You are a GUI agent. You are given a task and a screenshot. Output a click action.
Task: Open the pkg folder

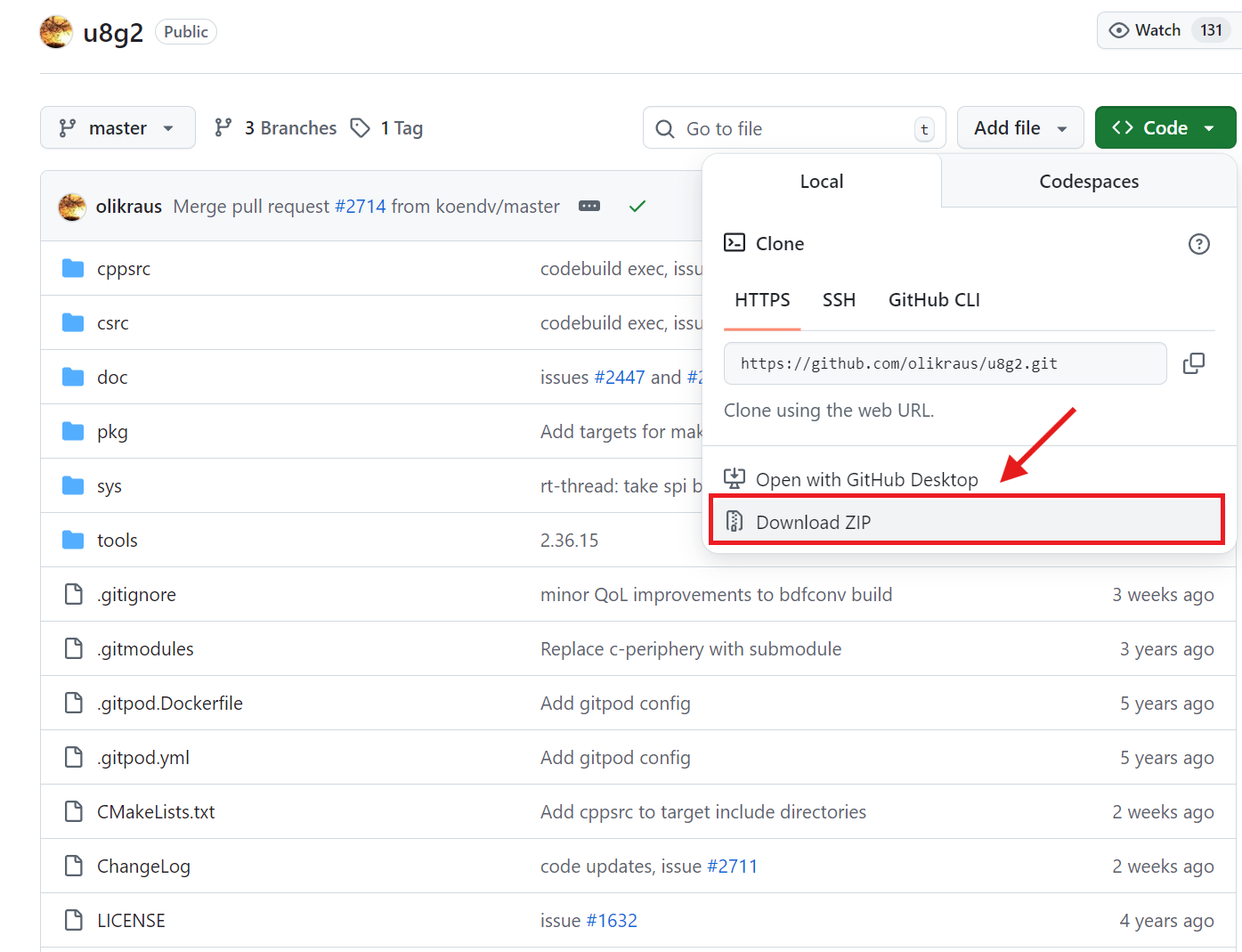112,432
